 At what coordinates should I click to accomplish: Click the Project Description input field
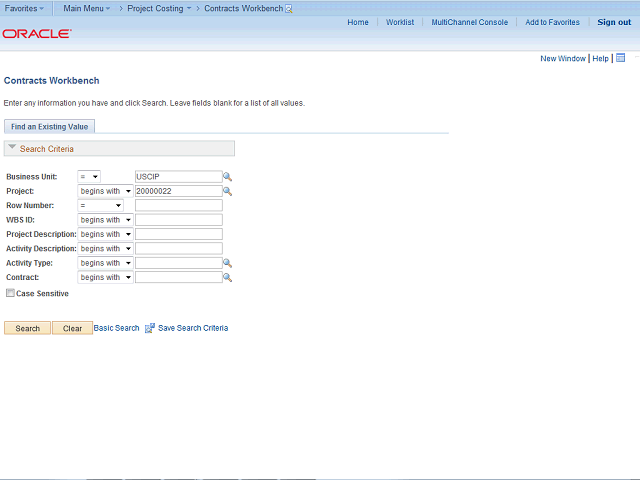click(x=179, y=234)
